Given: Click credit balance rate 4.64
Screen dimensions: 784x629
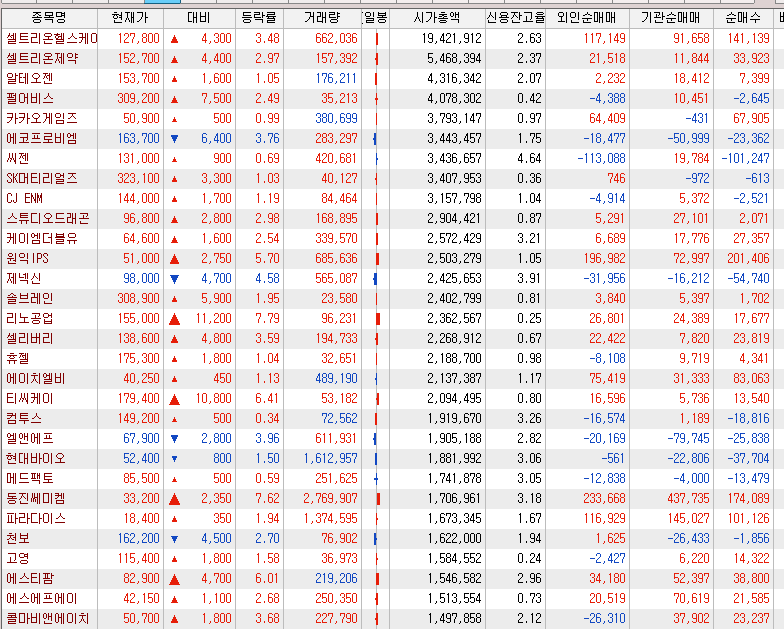Looking at the screenshot, I should point(530,158).
